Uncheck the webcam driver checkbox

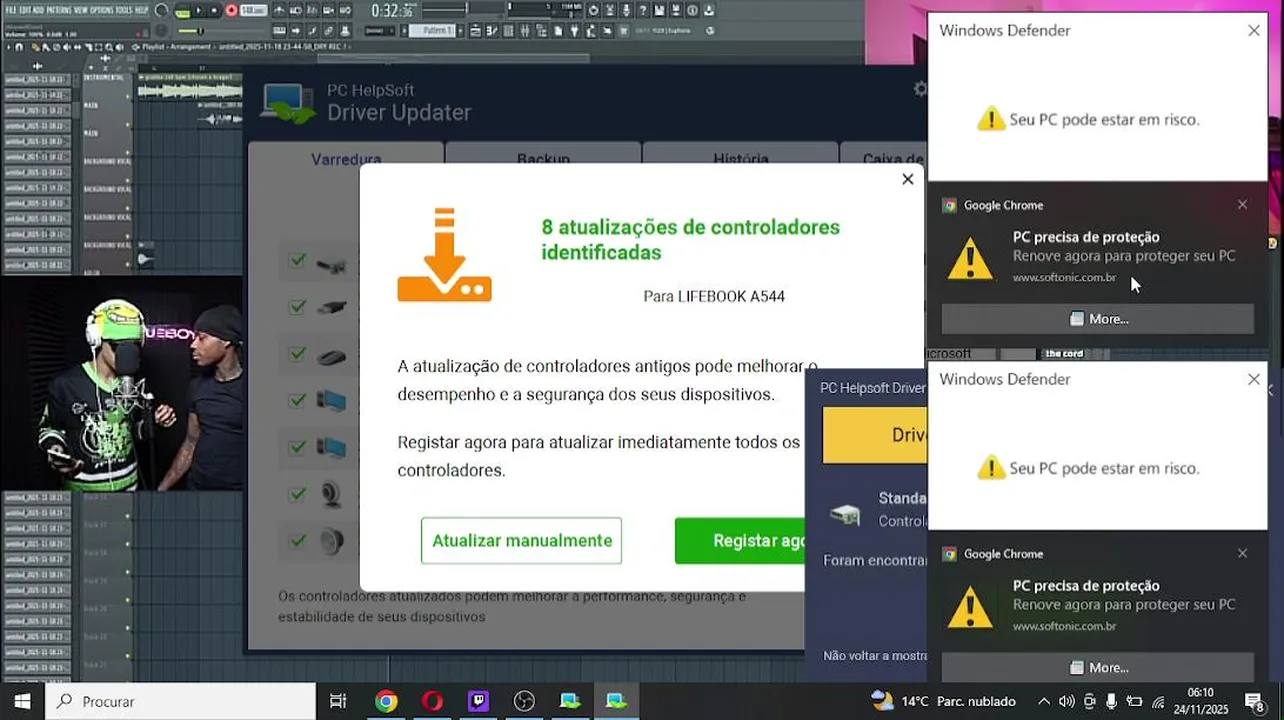coord(297,494)
